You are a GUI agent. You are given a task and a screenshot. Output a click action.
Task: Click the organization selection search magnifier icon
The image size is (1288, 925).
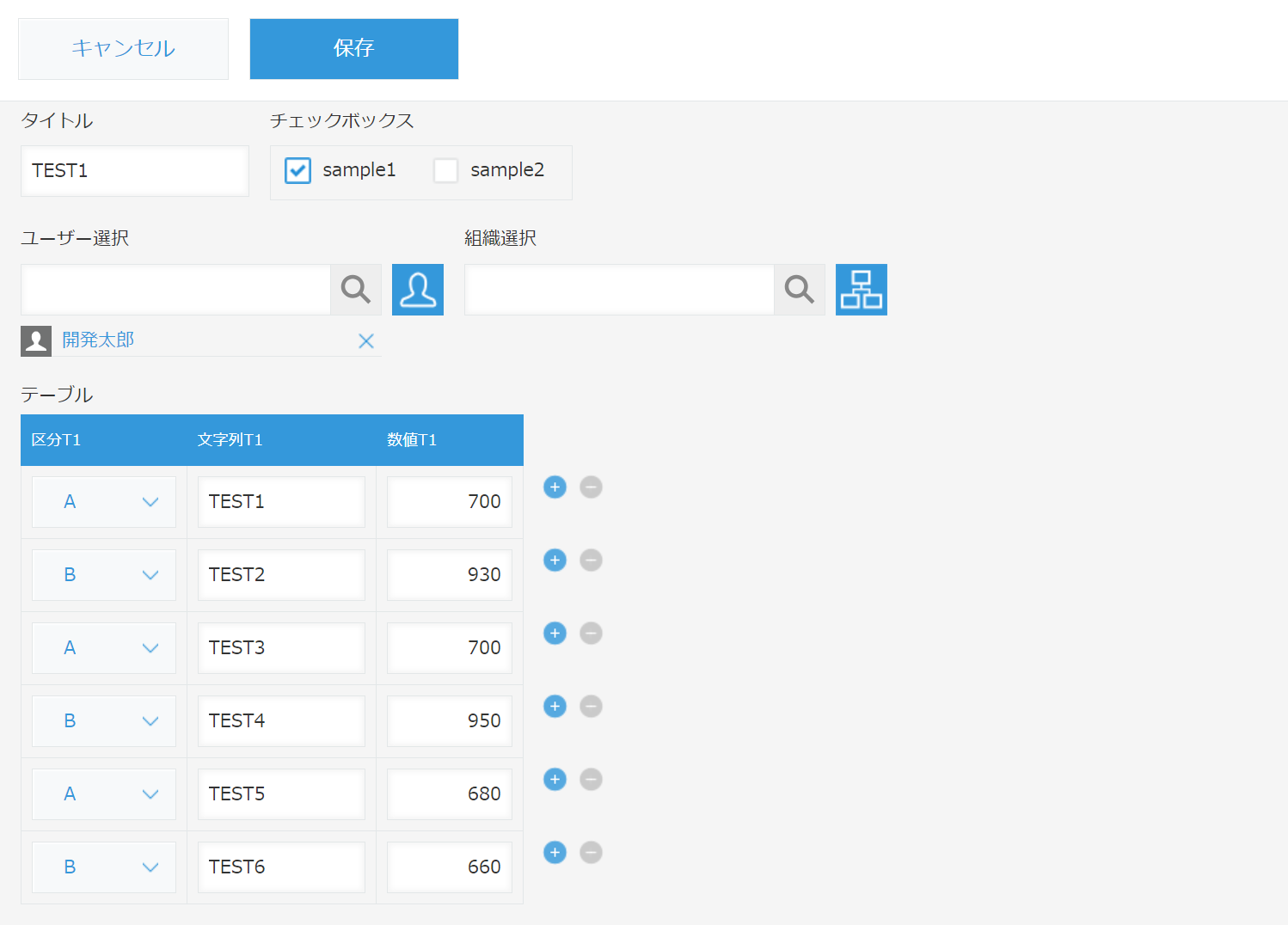tap(800, 290)
